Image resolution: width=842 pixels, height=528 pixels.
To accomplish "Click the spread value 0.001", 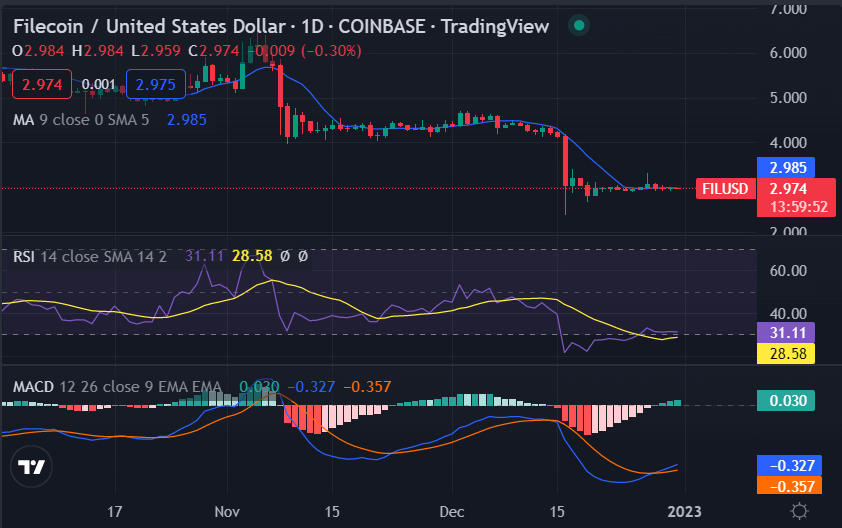I will pos(98,84).
